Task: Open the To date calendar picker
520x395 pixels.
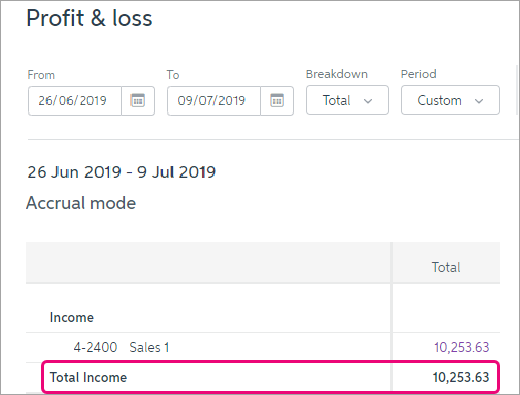Action: (x=277, y=101)
